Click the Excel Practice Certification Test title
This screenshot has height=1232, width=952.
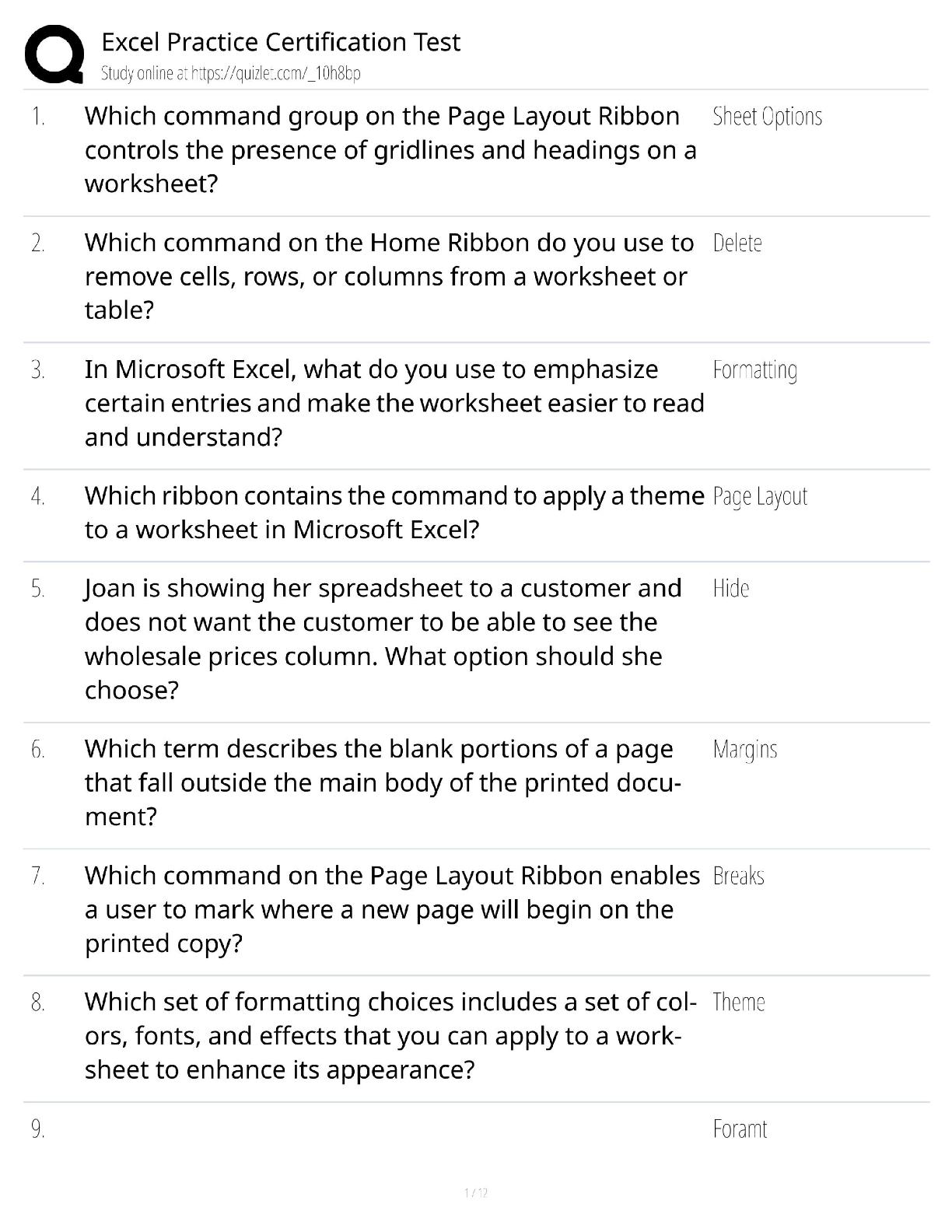tap(281, 42)
